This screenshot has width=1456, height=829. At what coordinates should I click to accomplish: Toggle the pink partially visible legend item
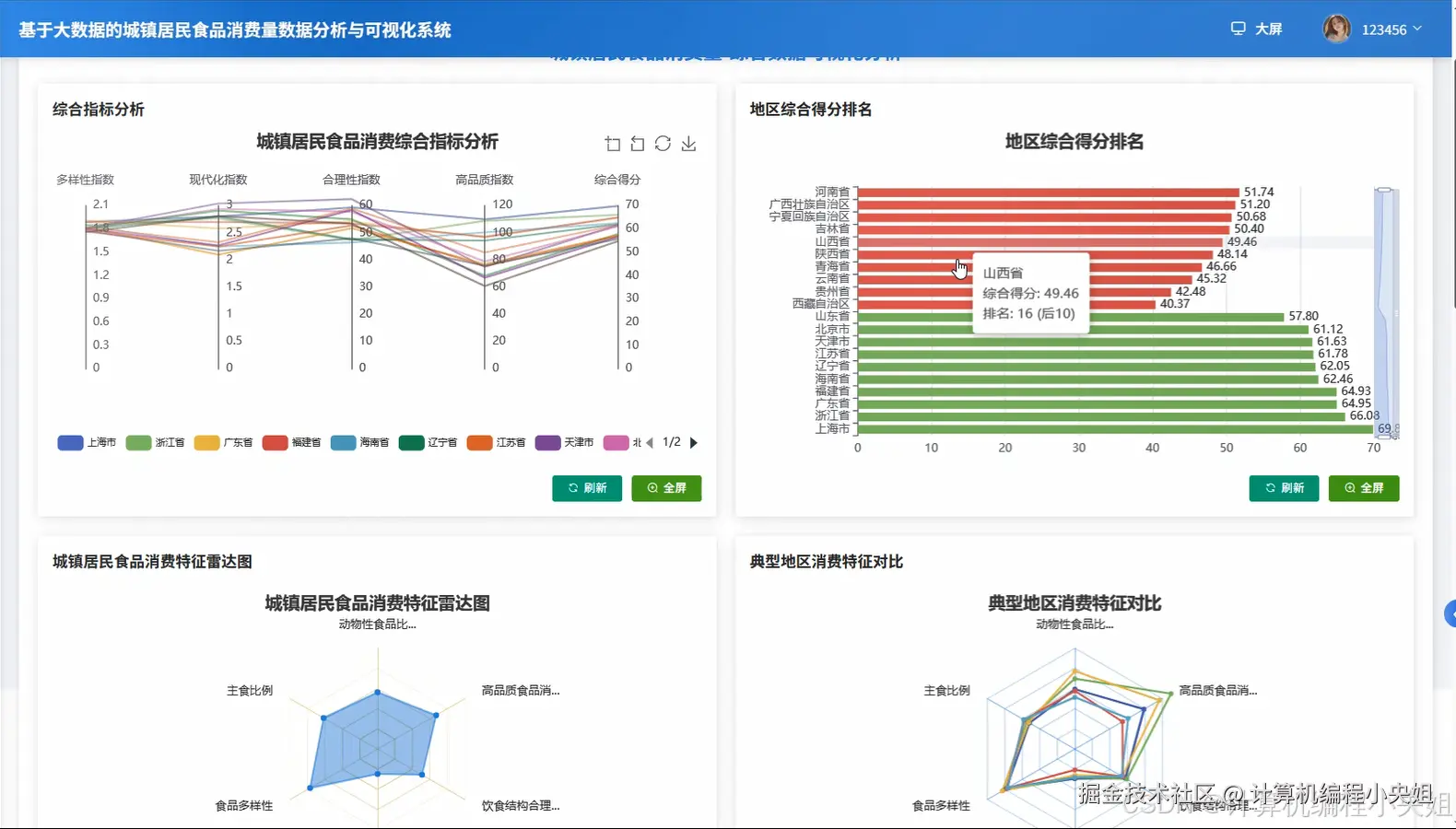(622, 443)
